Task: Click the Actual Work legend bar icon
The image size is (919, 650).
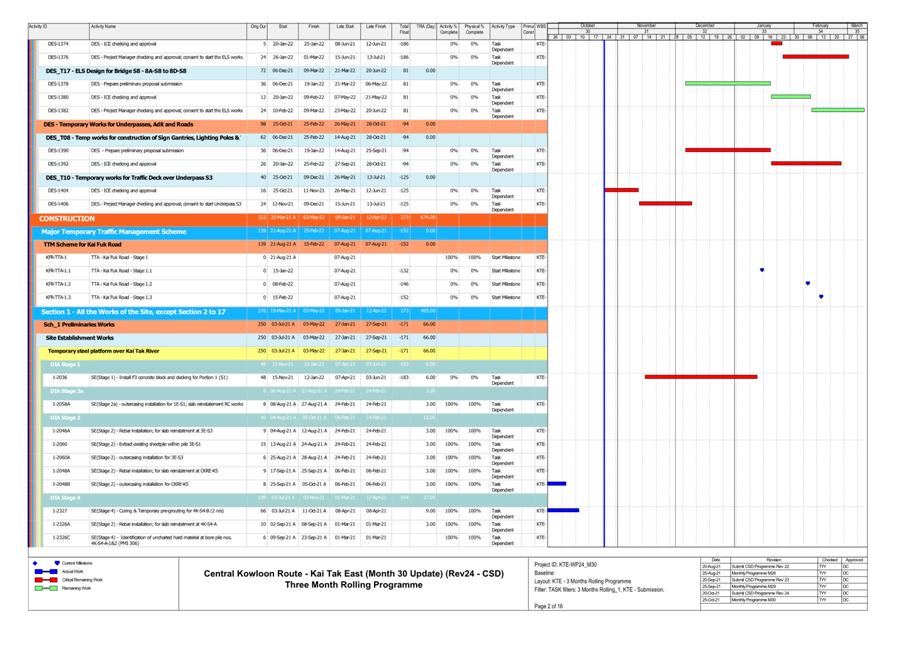Action: 46,571
